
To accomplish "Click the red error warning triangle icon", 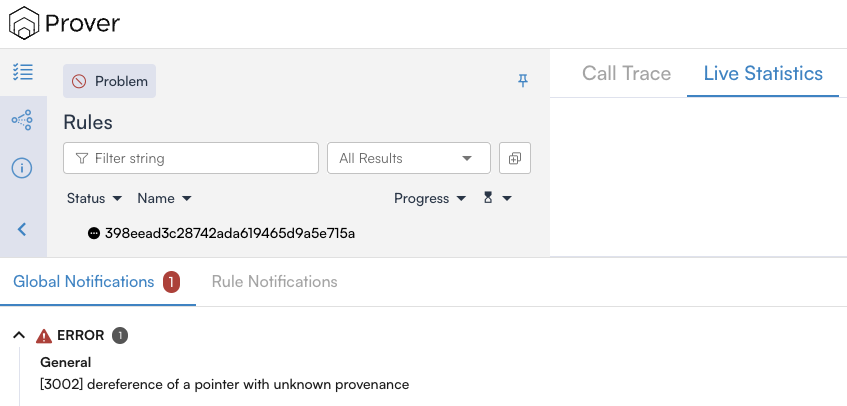I will (44, 336).
